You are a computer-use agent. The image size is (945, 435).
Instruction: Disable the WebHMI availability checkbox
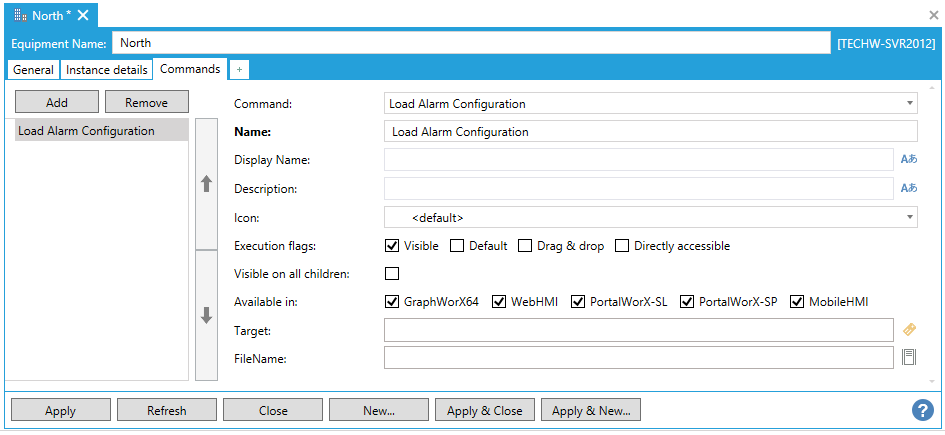coord(499,302)
